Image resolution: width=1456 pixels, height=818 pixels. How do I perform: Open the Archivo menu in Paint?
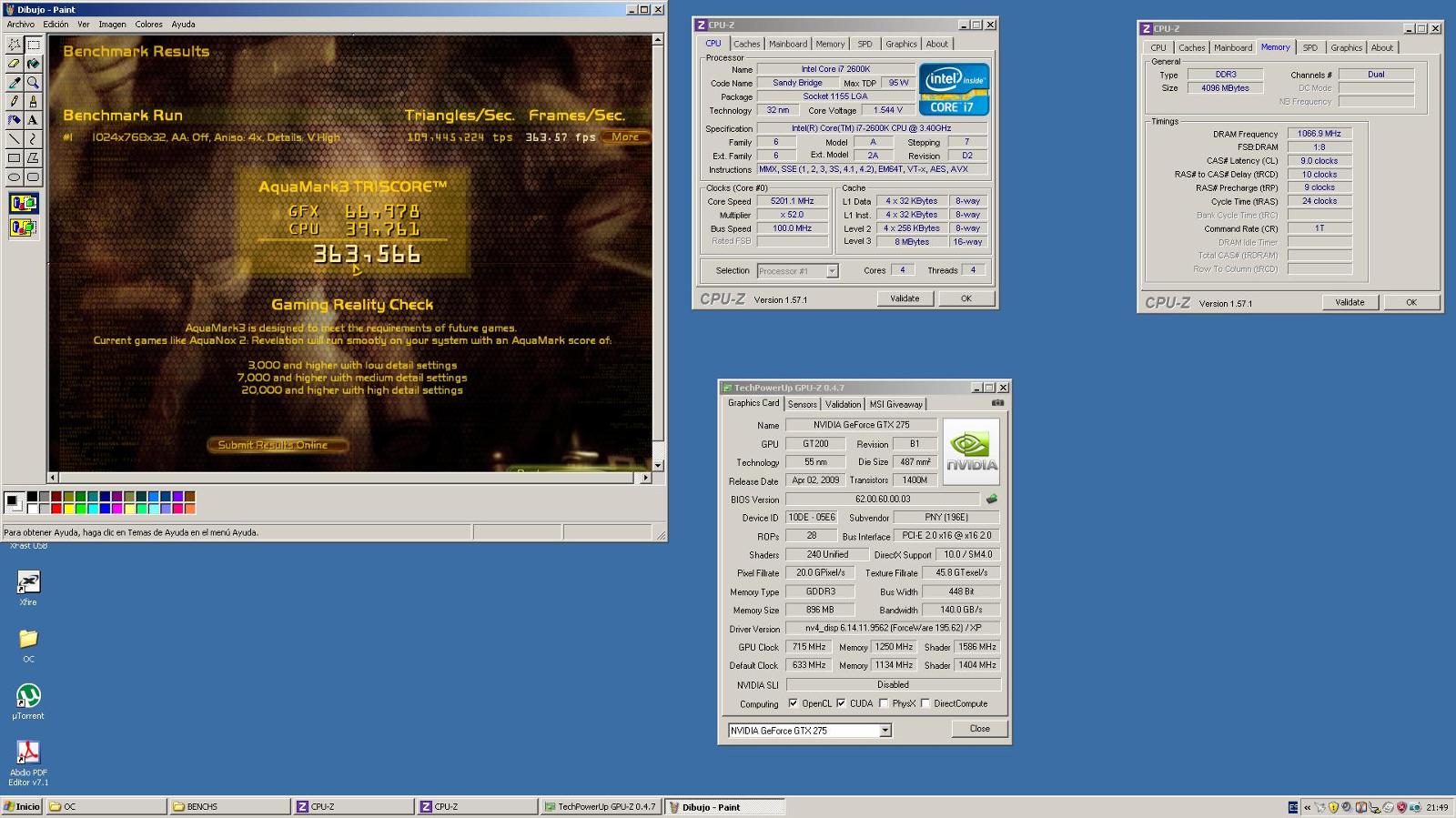[x=21, y=25]
